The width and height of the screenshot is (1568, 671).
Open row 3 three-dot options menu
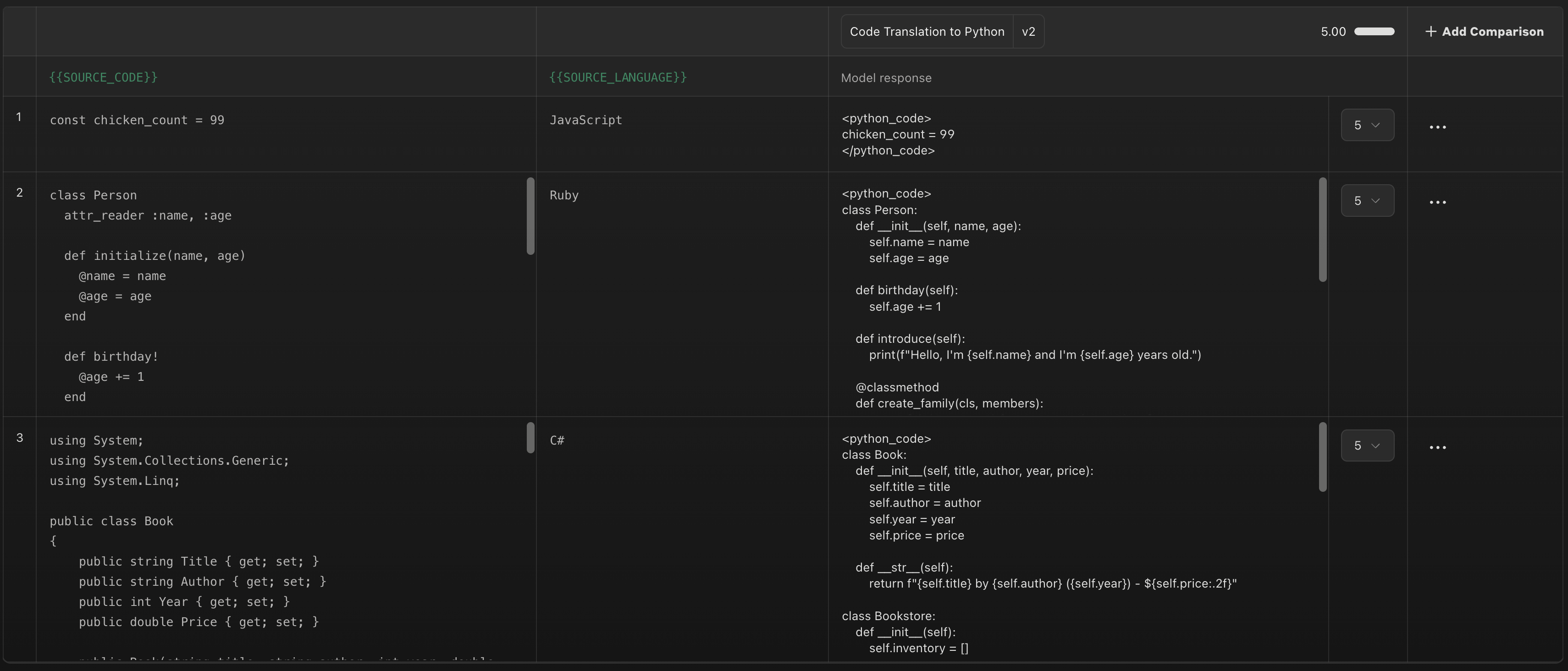(1437, 447)
